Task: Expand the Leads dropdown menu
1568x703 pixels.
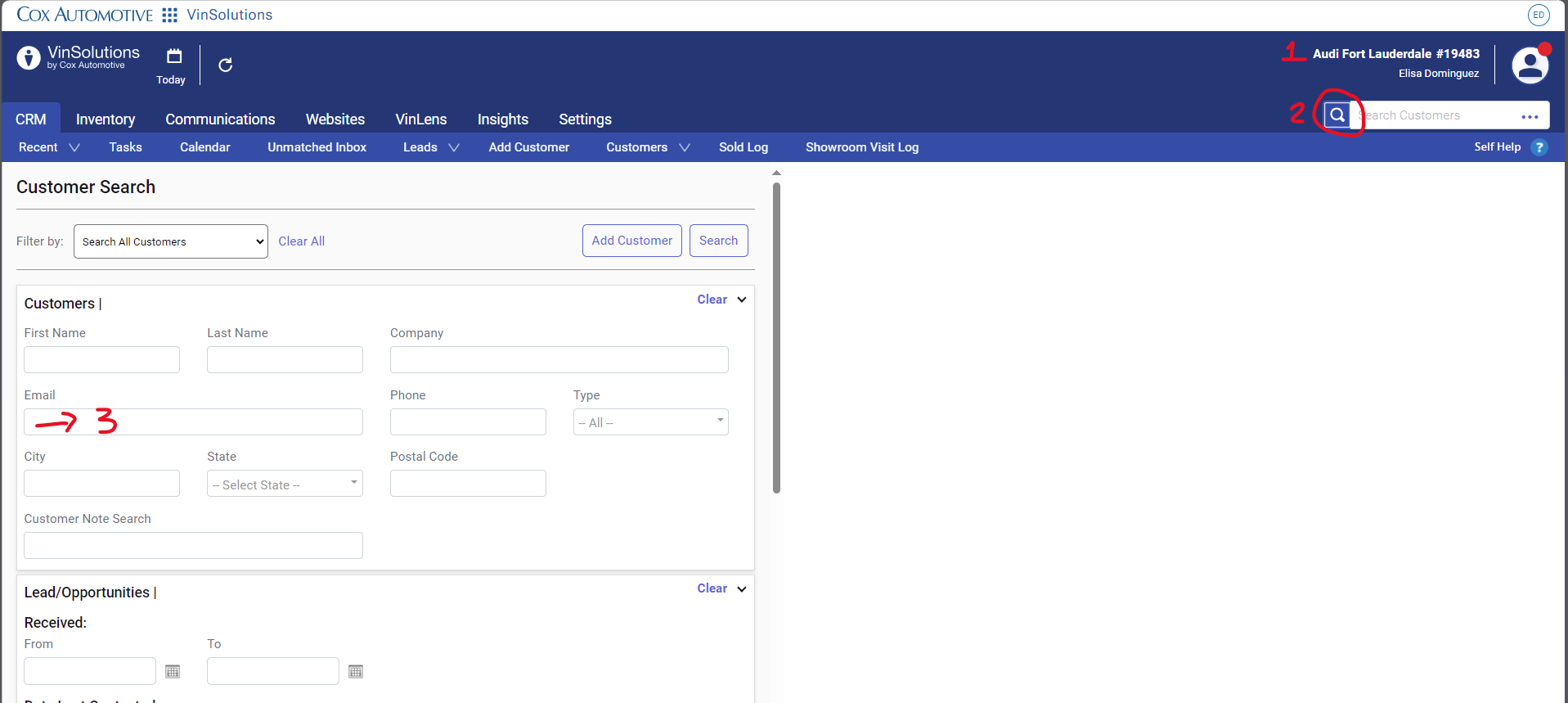Action: 431,147
